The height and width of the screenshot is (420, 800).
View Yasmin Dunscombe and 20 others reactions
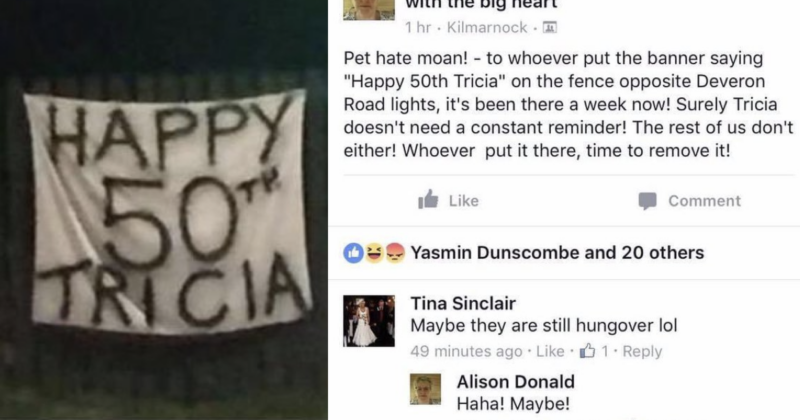coord(557,253)
